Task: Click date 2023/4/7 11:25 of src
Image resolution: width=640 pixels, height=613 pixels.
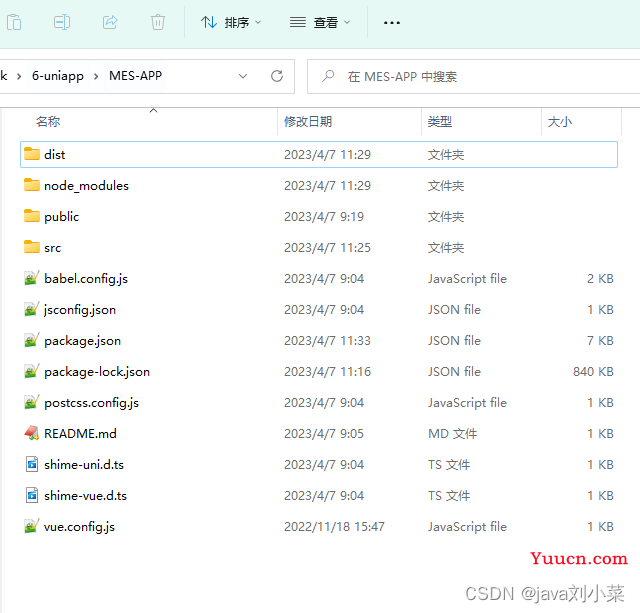Action: [327, 247]
